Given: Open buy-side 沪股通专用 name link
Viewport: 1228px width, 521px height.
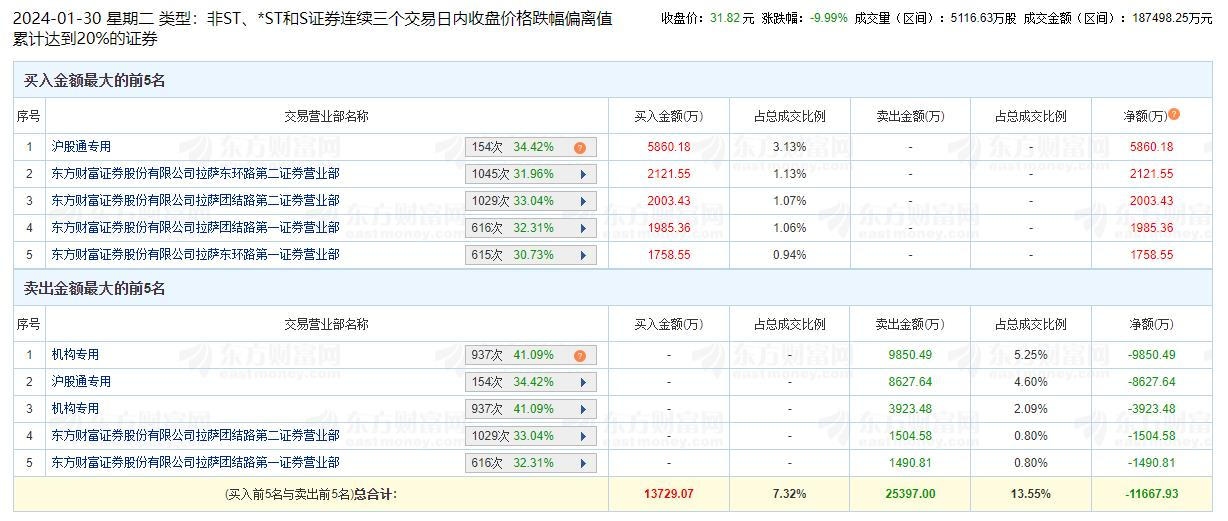Looking at the screenshot, I should 81,147.
